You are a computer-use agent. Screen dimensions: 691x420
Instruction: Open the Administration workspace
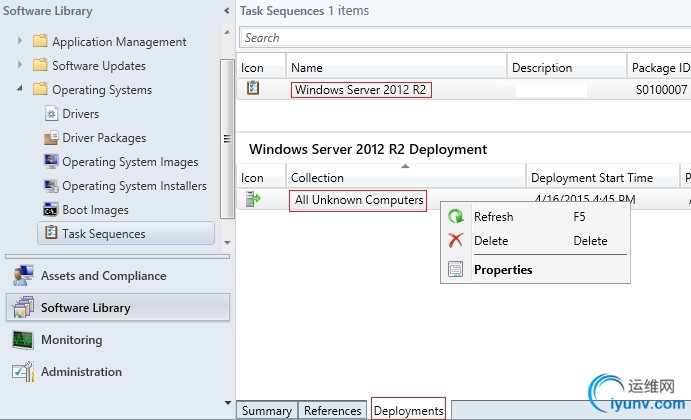pos(118,372)
